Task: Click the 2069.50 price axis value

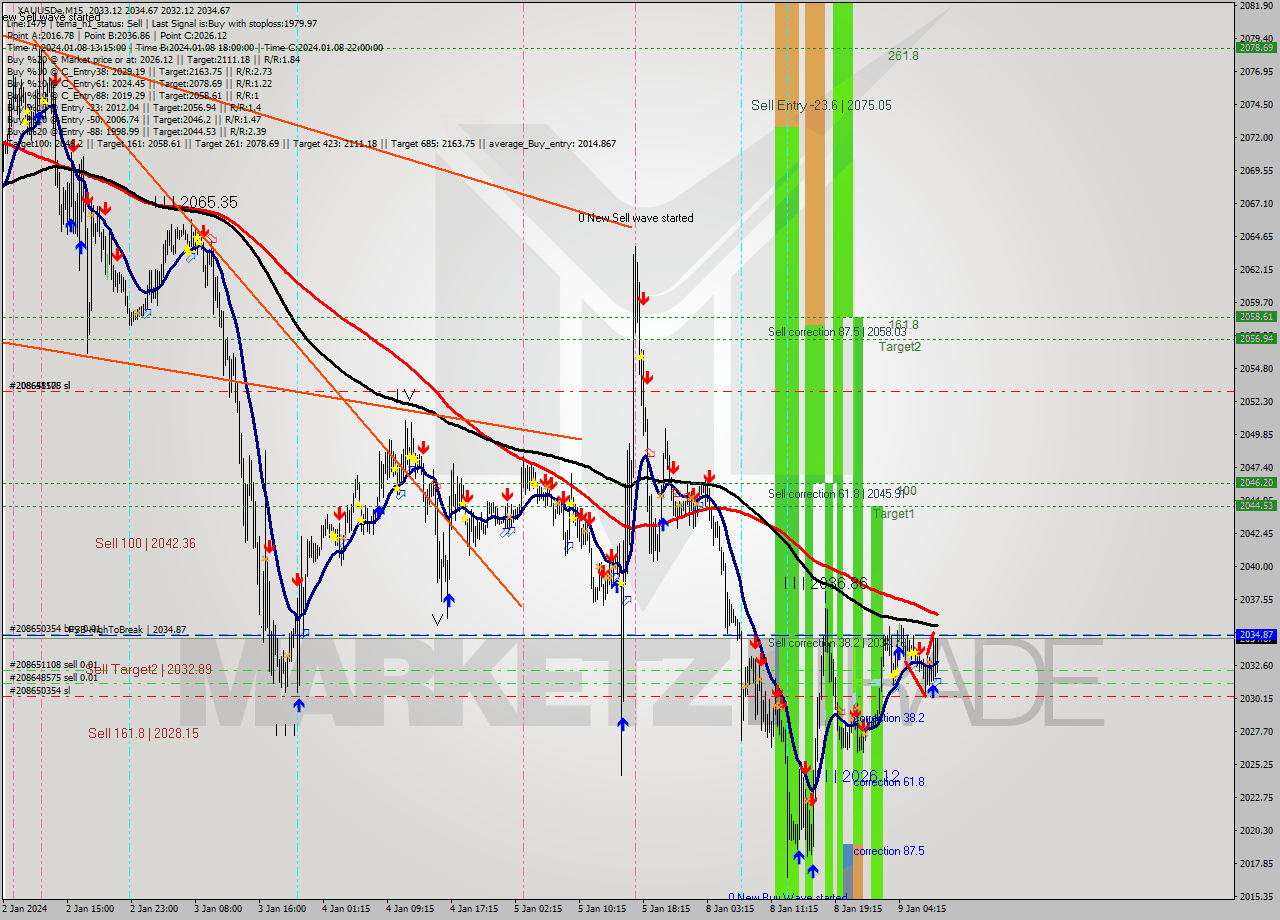Action: (1255, 170)
